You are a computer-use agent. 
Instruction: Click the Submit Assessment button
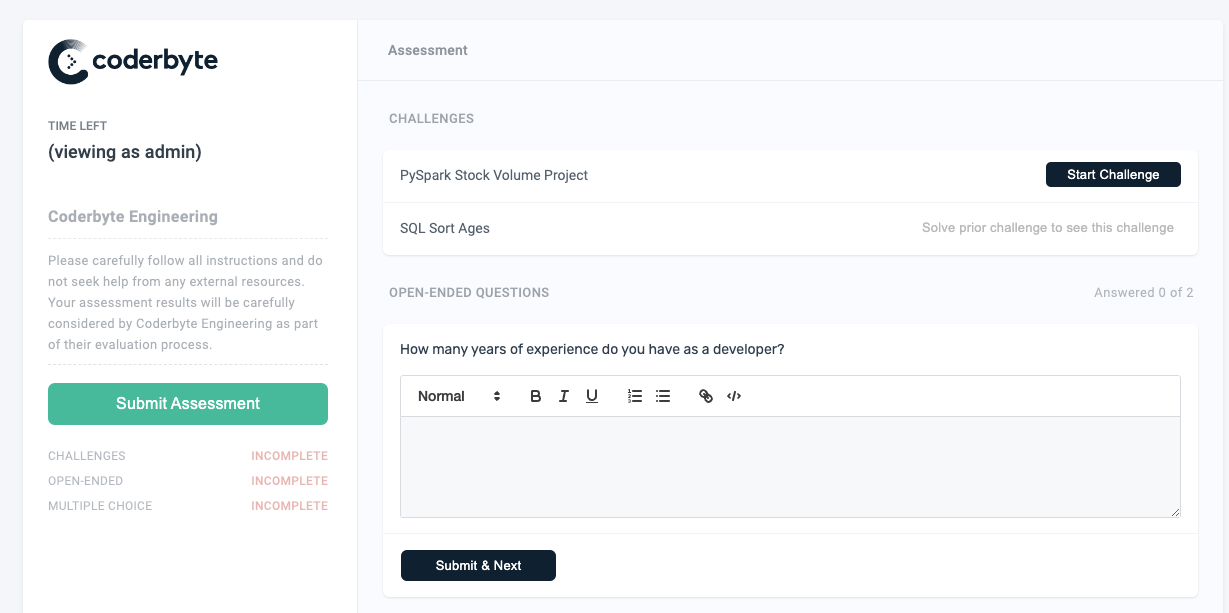(187, 404)
